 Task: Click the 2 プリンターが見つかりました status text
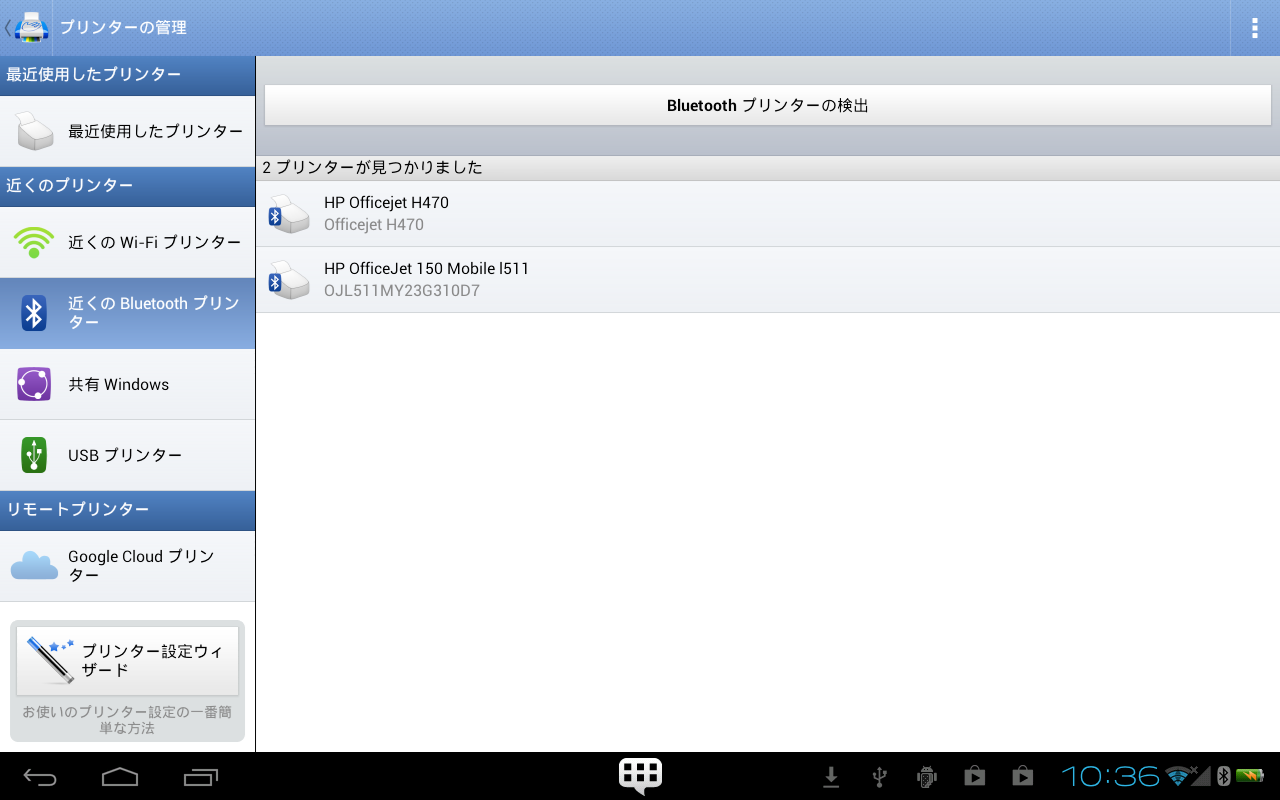tap(373, 167)
